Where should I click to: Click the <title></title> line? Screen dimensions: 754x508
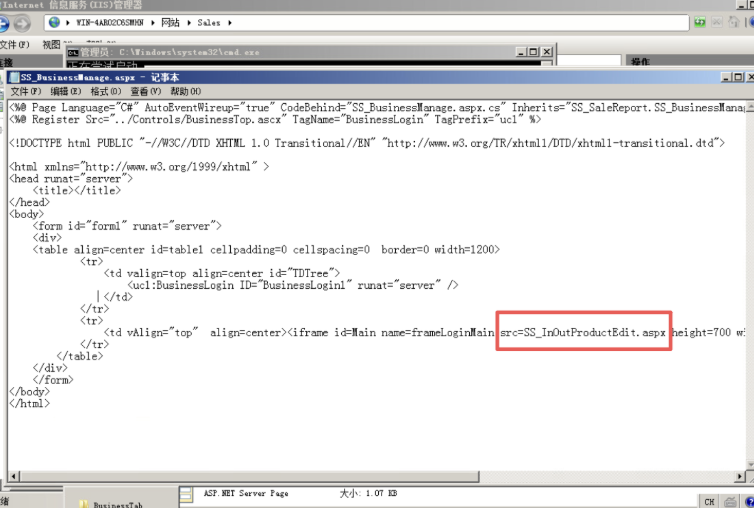pyautogui.click(x=77, y=190)
